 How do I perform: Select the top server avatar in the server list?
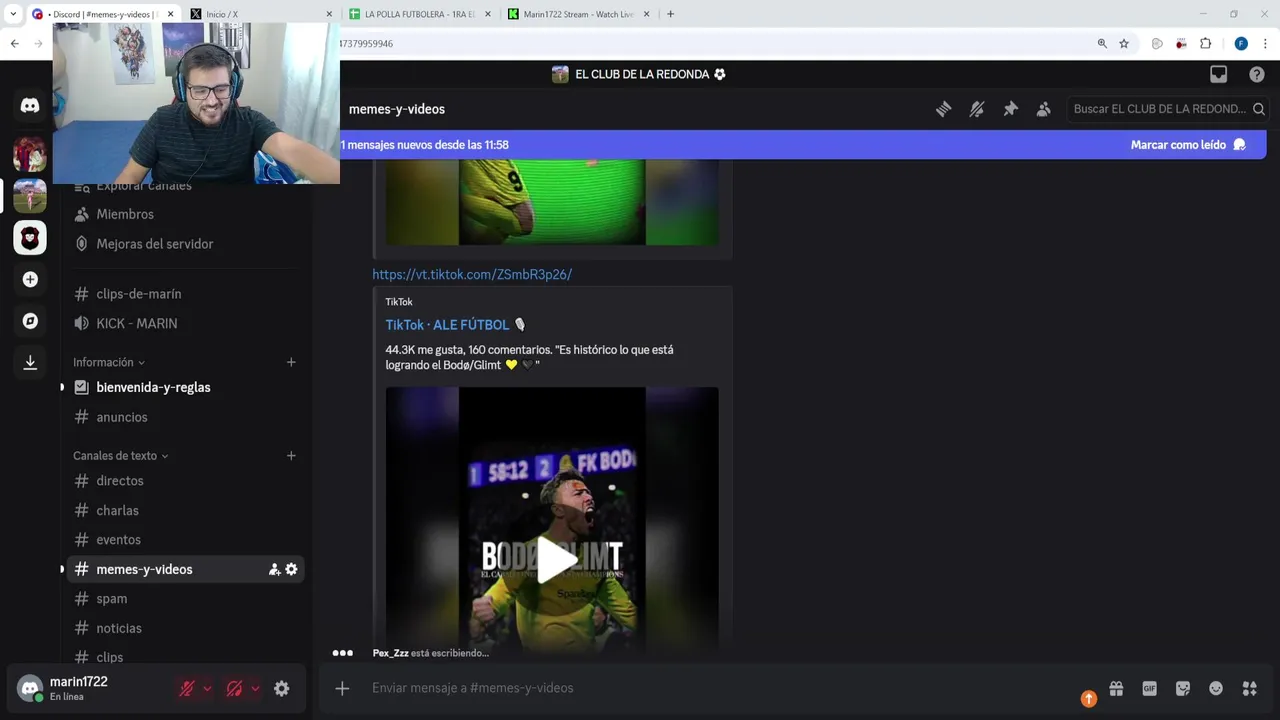tap(30, 154)
